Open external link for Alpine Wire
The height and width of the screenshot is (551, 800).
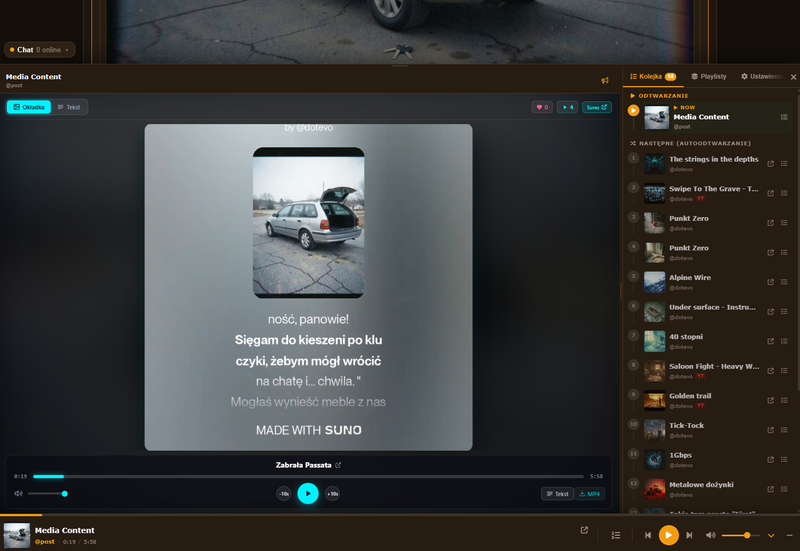coord(770,282)
